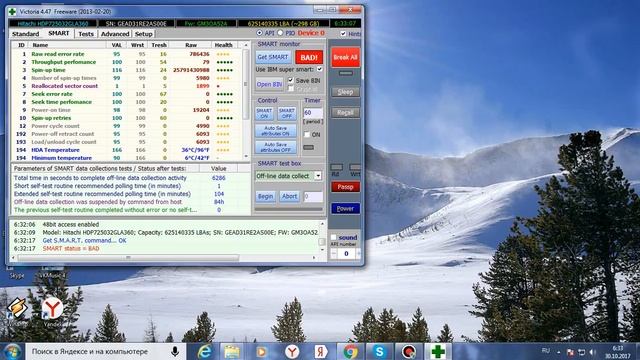Select the PIO radio button
The width and height of the screenshot is (640, 360).
click(280, 33)
